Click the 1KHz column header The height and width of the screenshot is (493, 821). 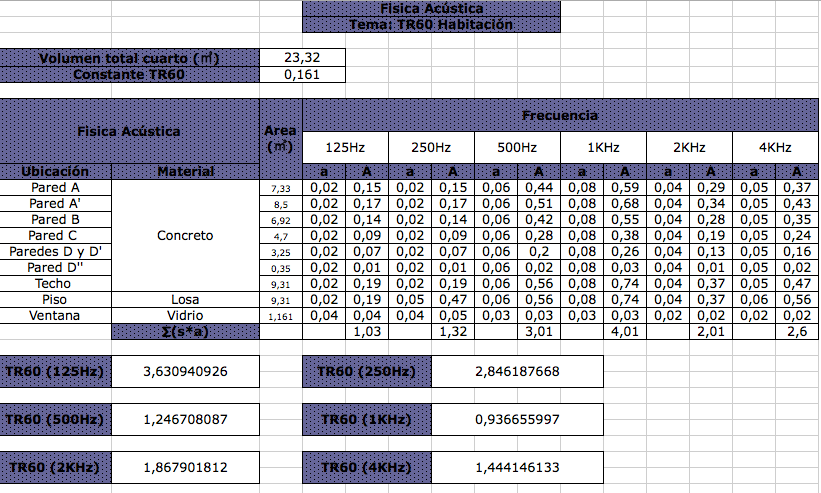point(603,147)
